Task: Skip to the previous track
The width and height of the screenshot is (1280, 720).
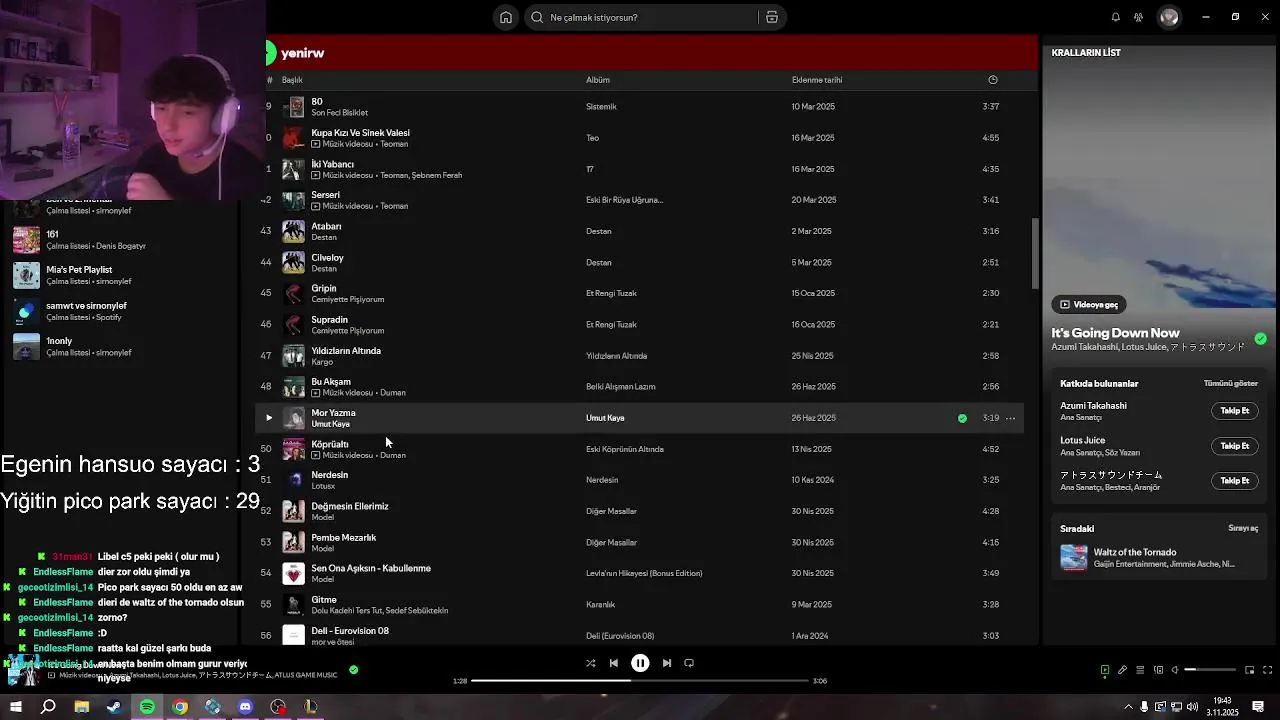Action: [614, 663]
